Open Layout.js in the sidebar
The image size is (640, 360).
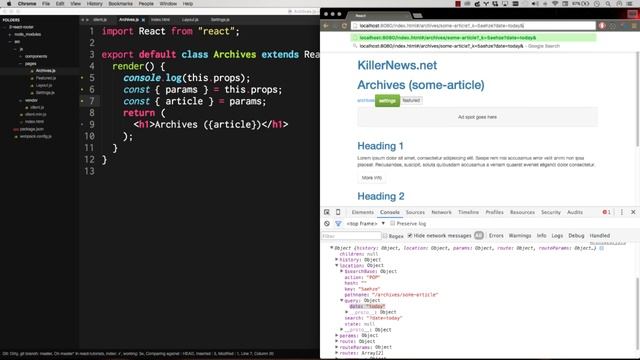coord(44,85)
